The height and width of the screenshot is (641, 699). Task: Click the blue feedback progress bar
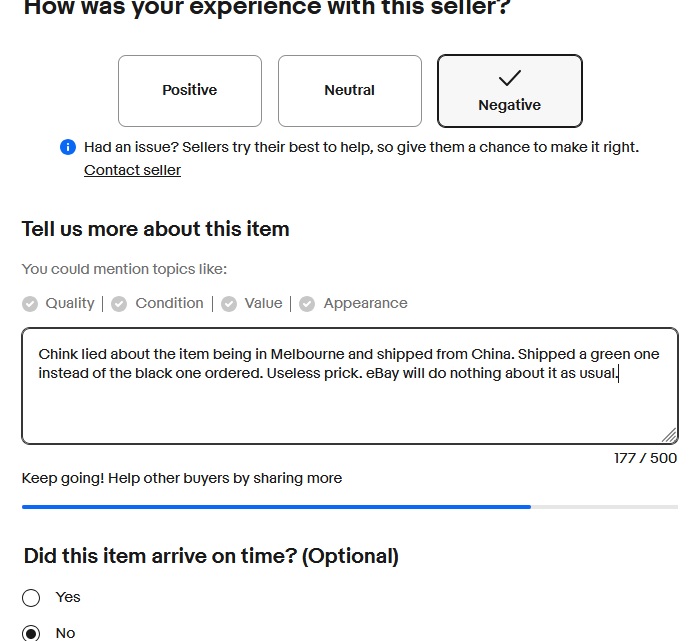pos(276,507)
